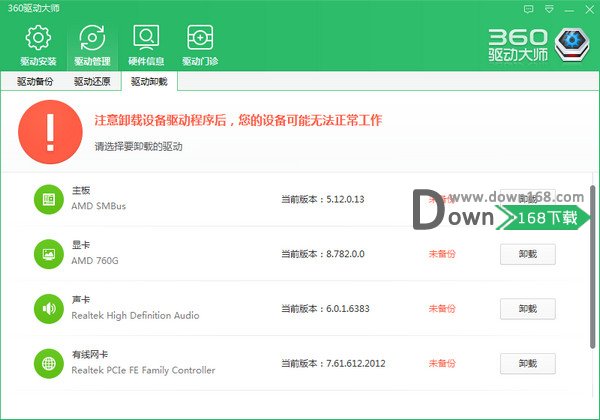Click the 声卡 speaker icon
This screenshot has height=420, width=600.
49,309
